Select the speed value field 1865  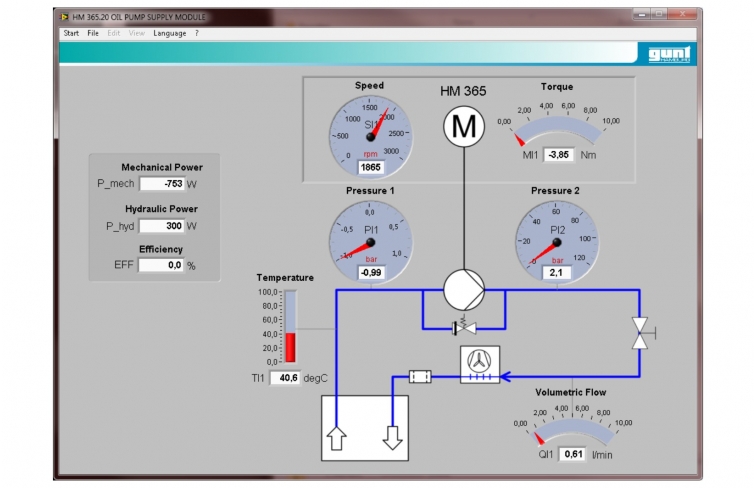click(371, 167)
